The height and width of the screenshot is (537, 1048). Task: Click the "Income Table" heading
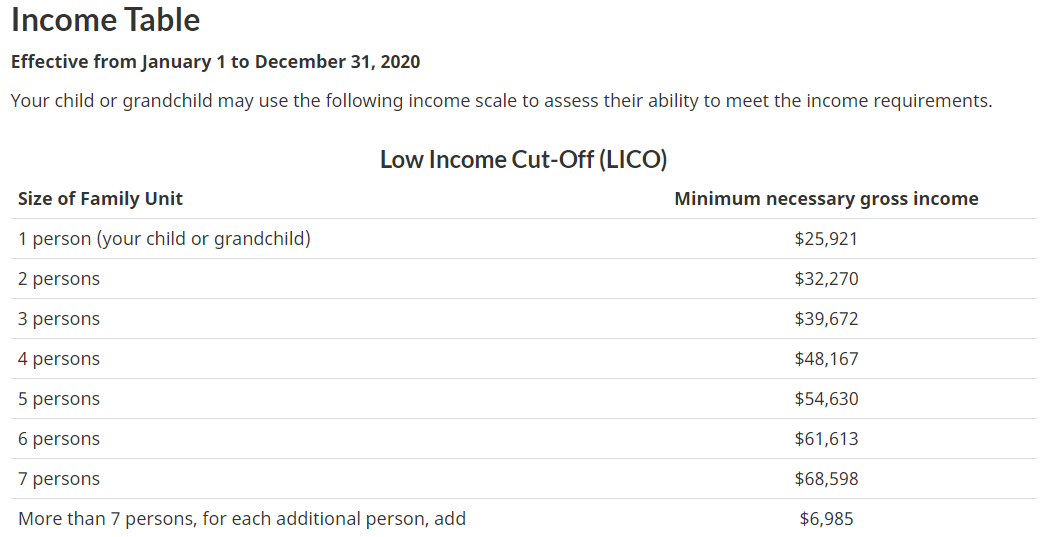(x=105, y=20)
